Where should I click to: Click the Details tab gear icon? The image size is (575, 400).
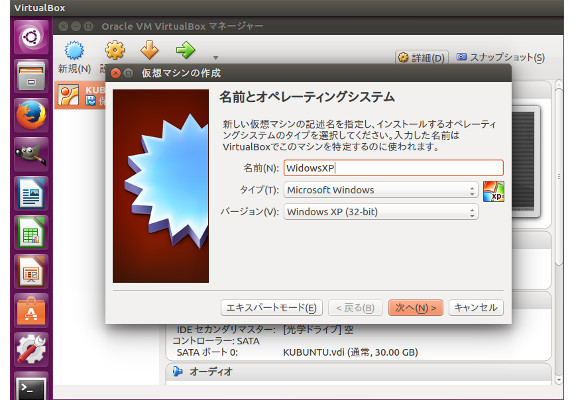pyautogui.click(x=403, y=58)
